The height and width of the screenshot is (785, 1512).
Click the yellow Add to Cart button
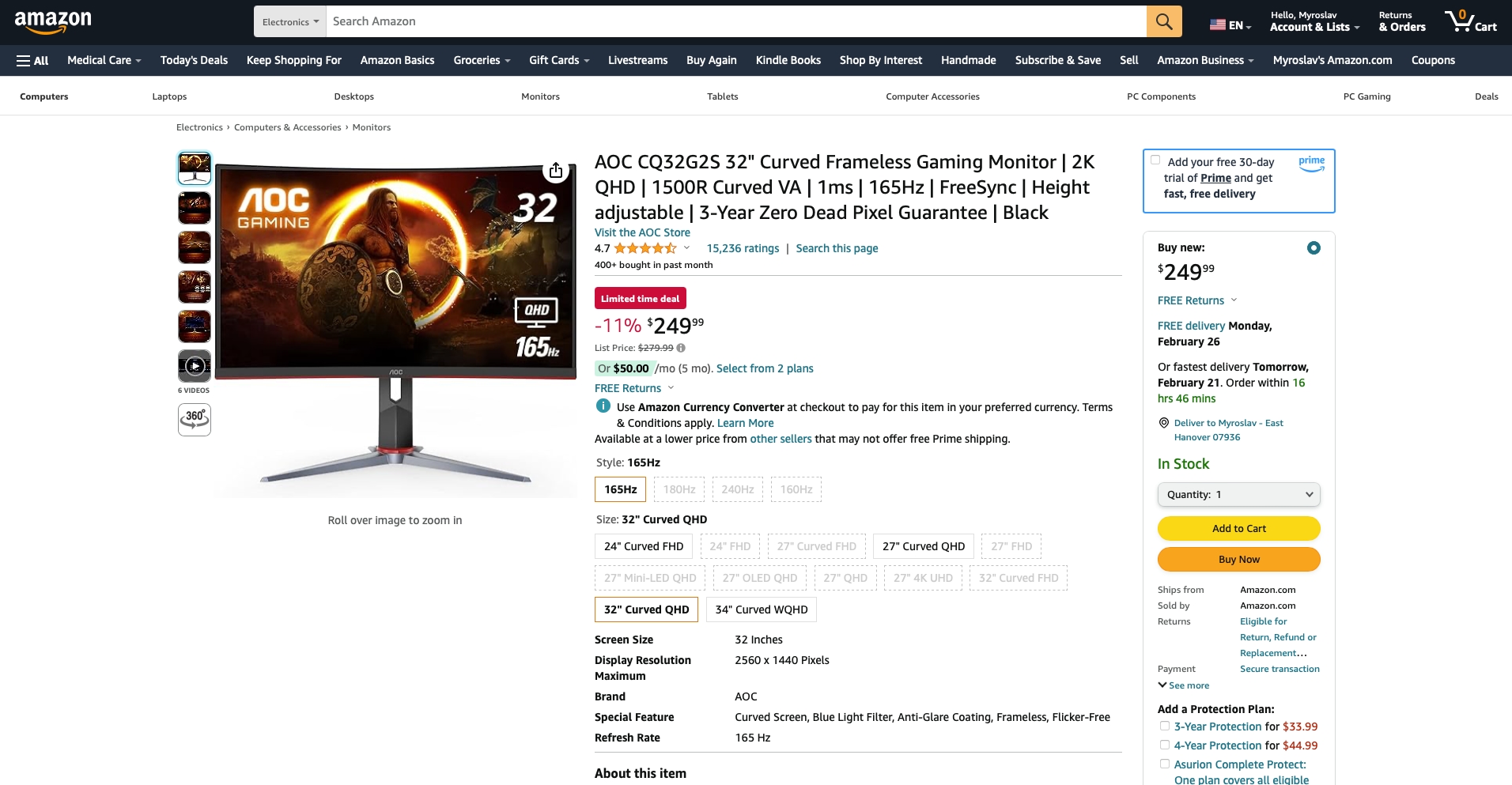1239,528
